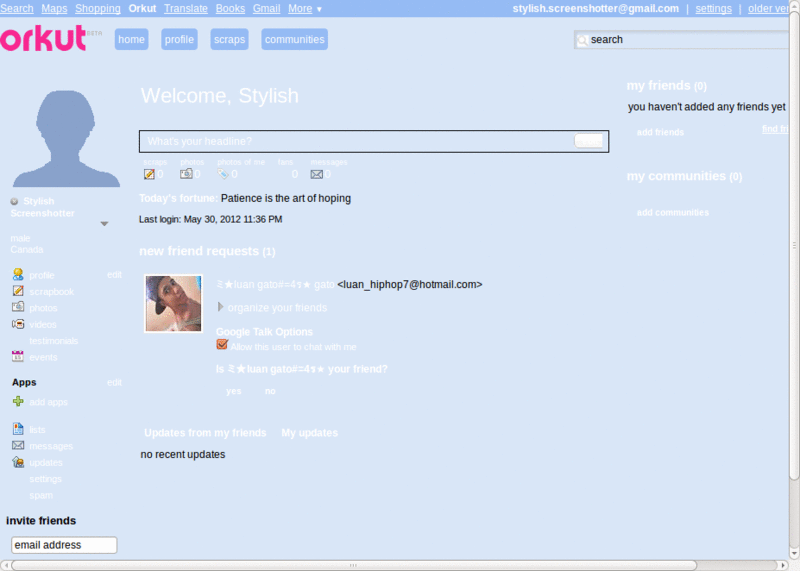
Task: Click the orkut logo
Action: tap(44, 38)
